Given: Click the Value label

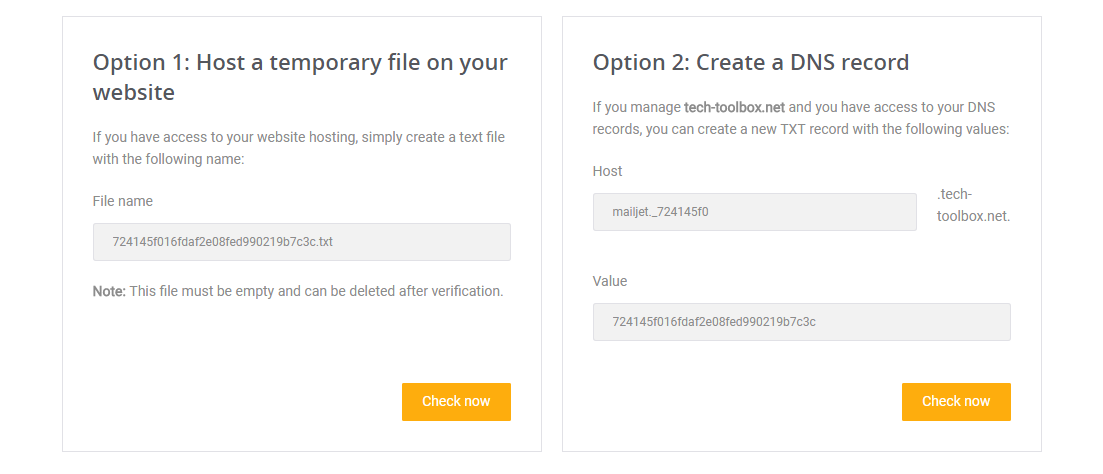Looking at the screenshot, I should tap(610, 281).
